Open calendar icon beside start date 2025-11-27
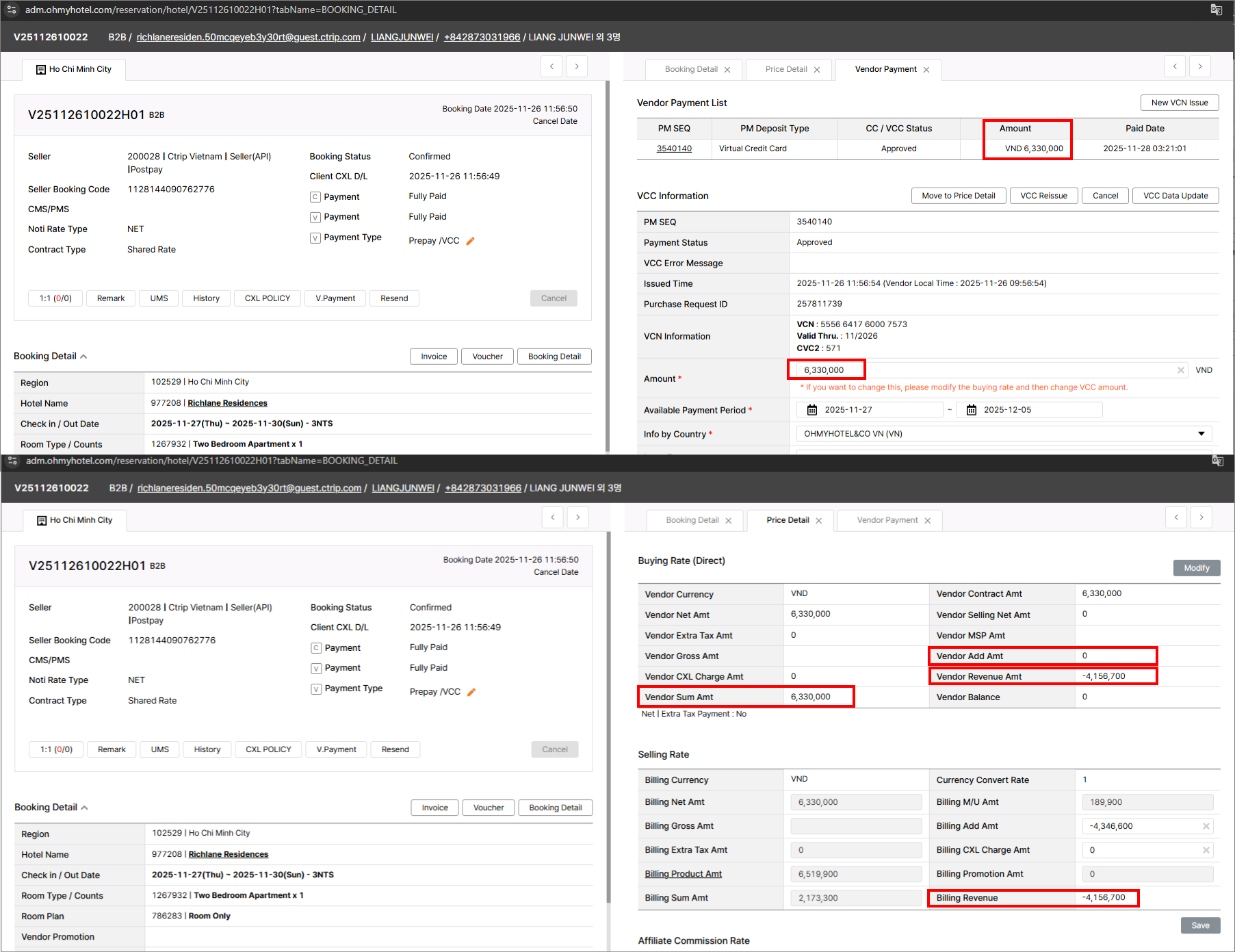The height and width of the screenshot is (952, 1235). 812,410
